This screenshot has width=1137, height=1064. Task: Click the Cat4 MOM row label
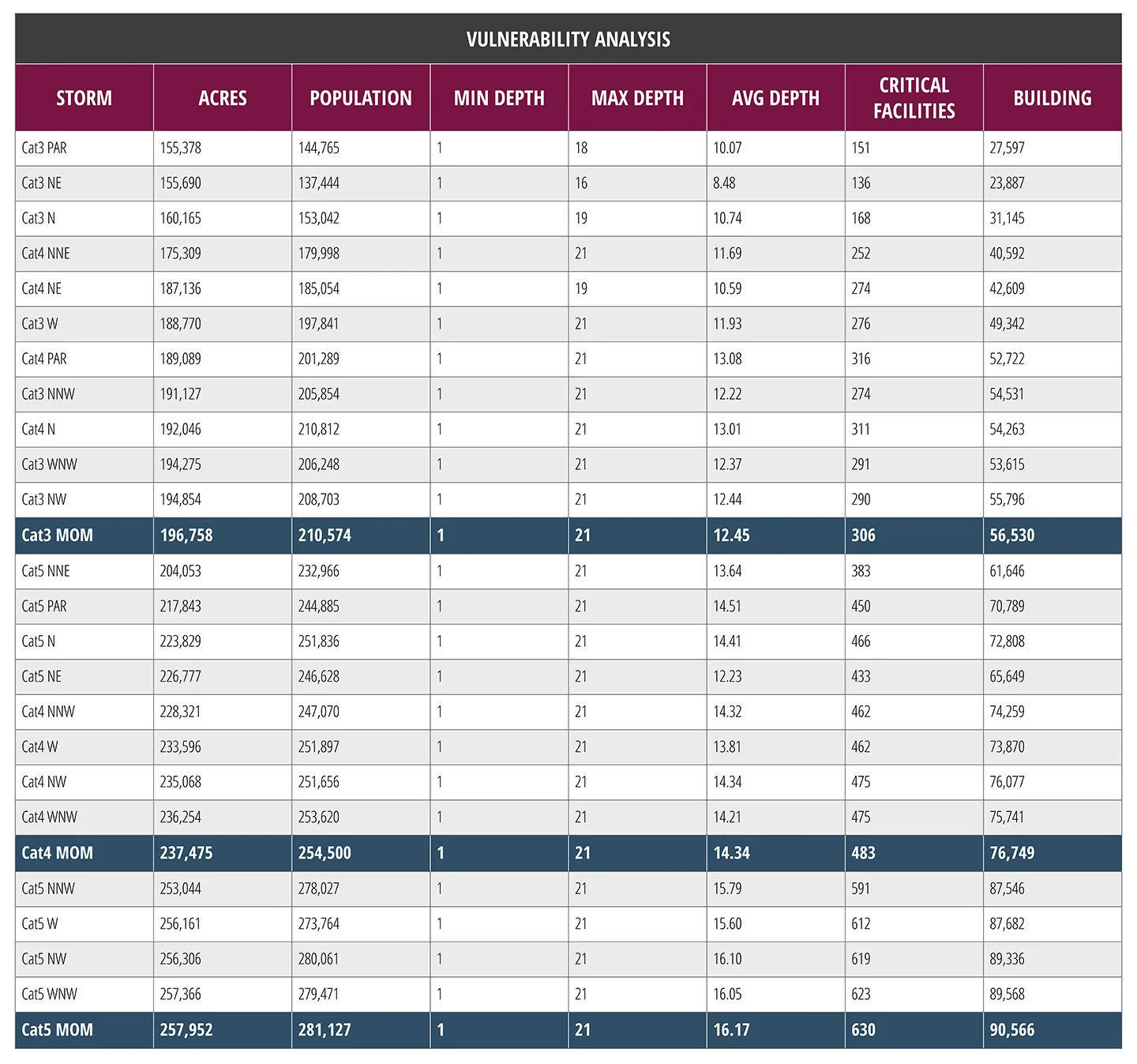[58, 853]
